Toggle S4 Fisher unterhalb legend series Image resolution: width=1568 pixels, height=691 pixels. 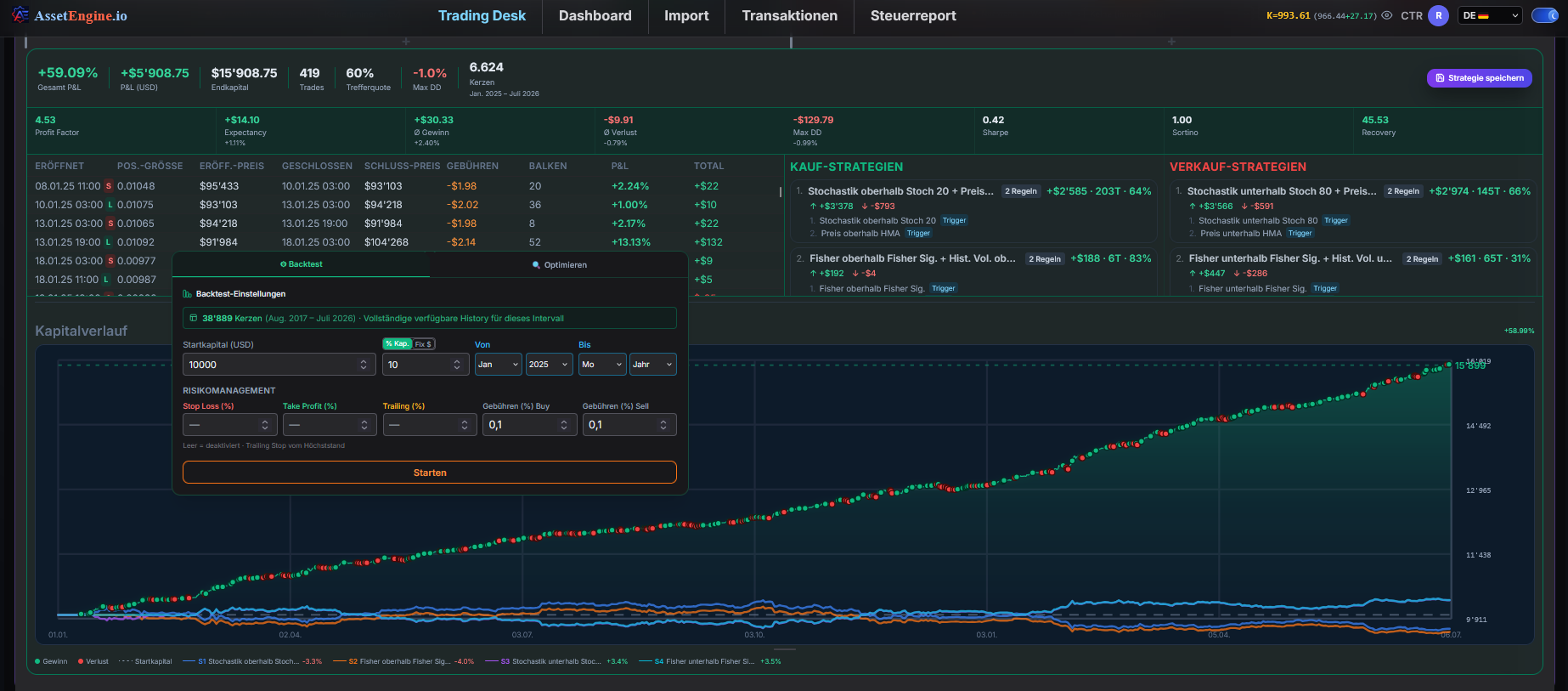709,661
